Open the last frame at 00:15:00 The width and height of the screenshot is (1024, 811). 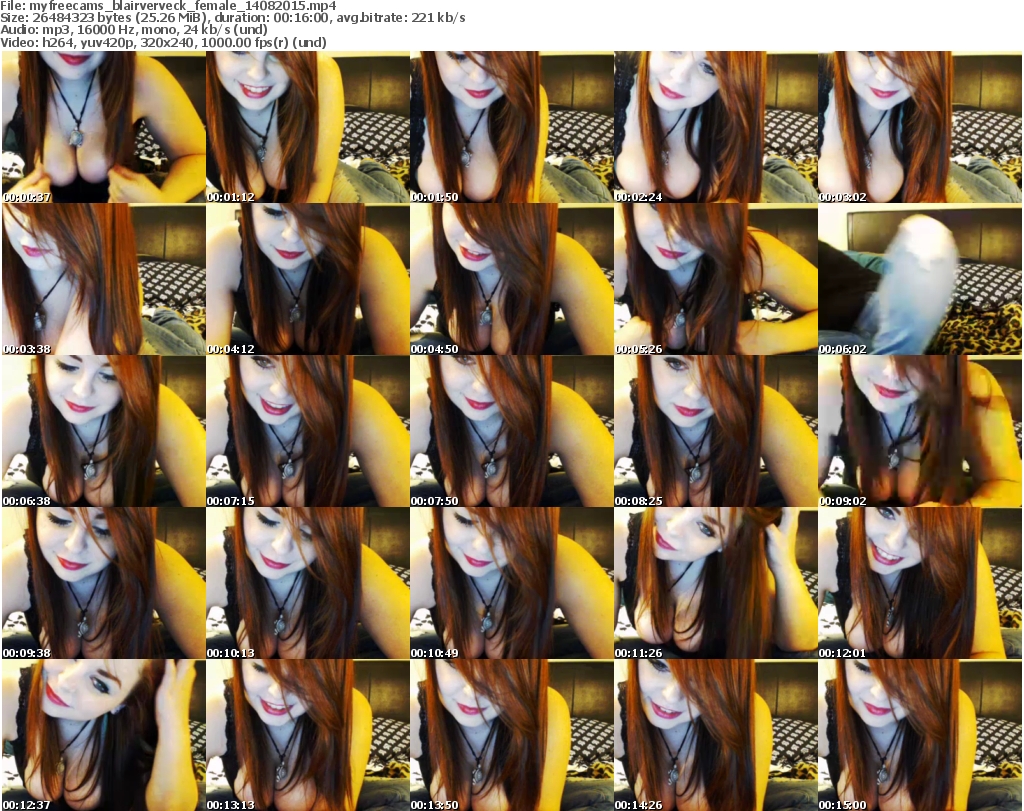point(920,735)
